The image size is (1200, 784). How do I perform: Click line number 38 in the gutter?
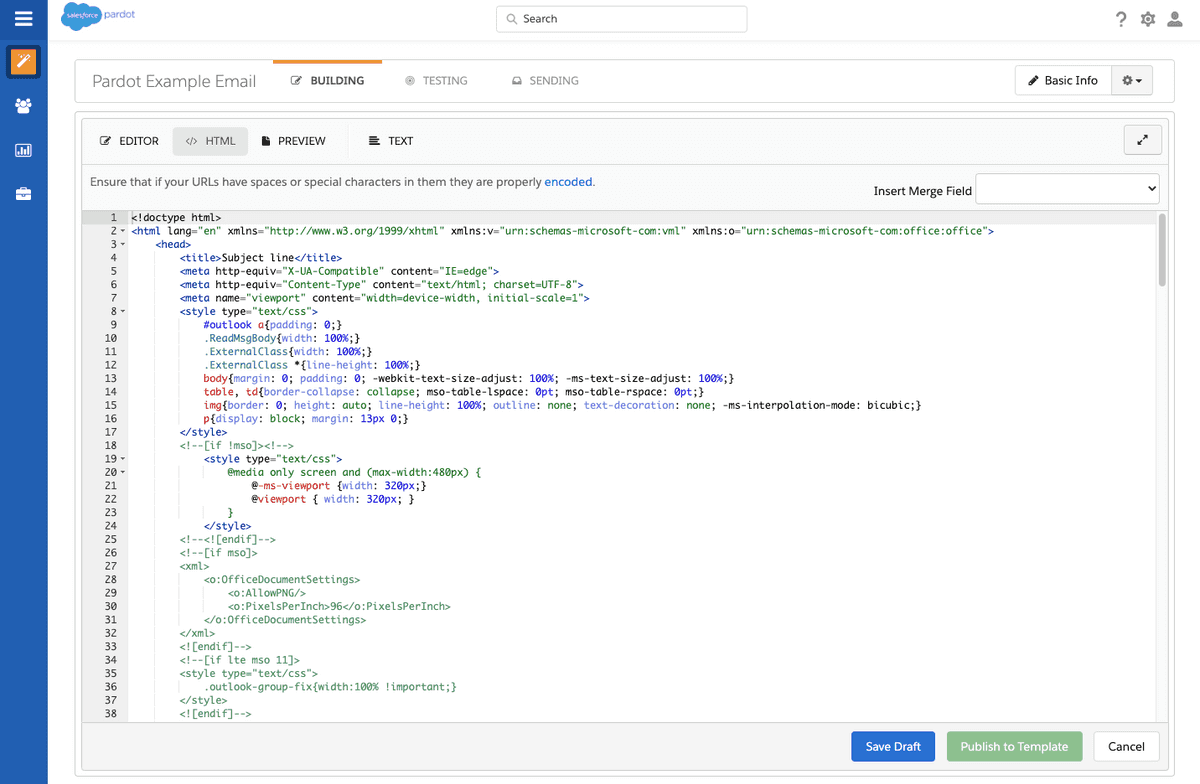110,714
